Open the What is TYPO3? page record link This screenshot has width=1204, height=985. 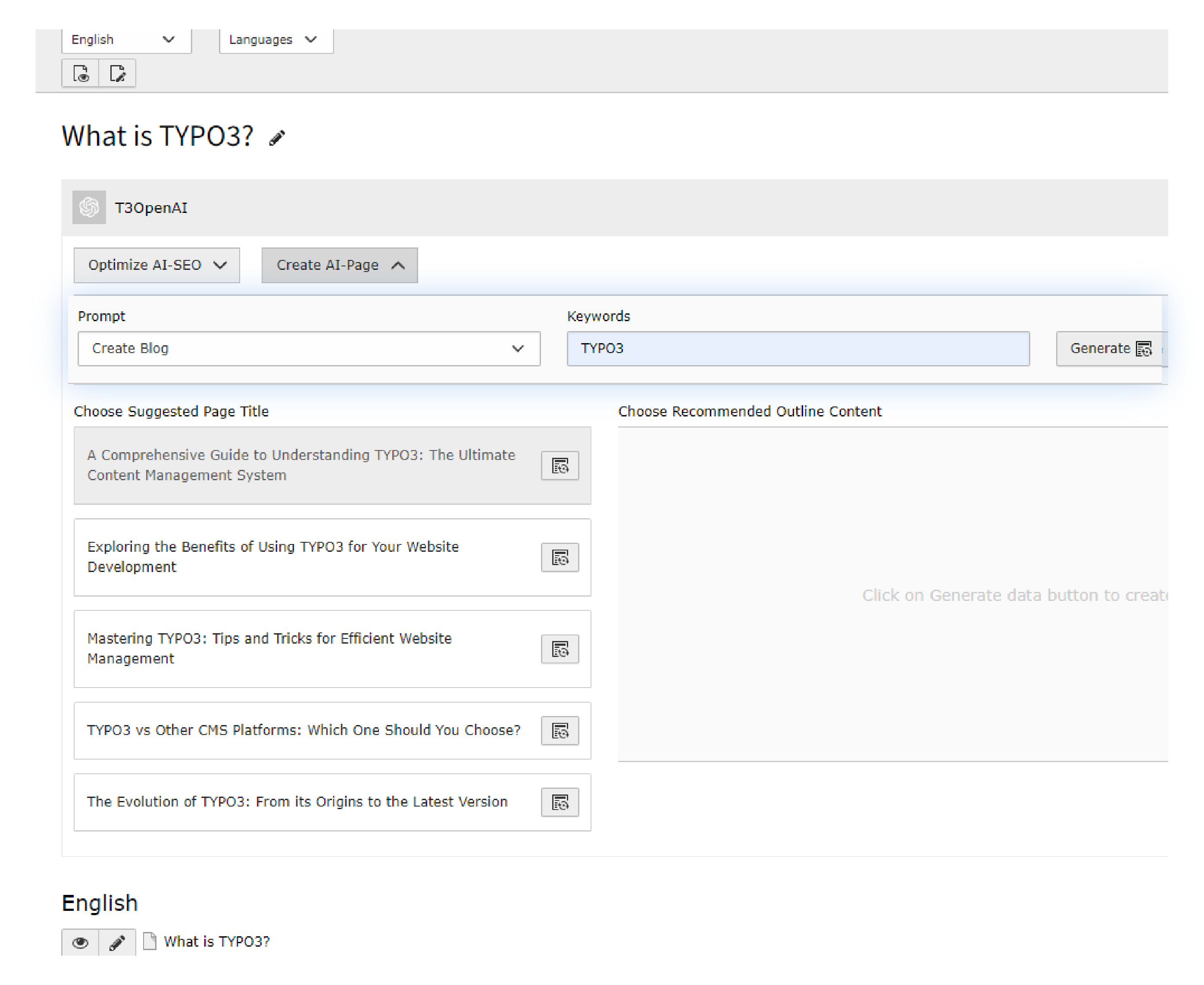tap(216, 942)
